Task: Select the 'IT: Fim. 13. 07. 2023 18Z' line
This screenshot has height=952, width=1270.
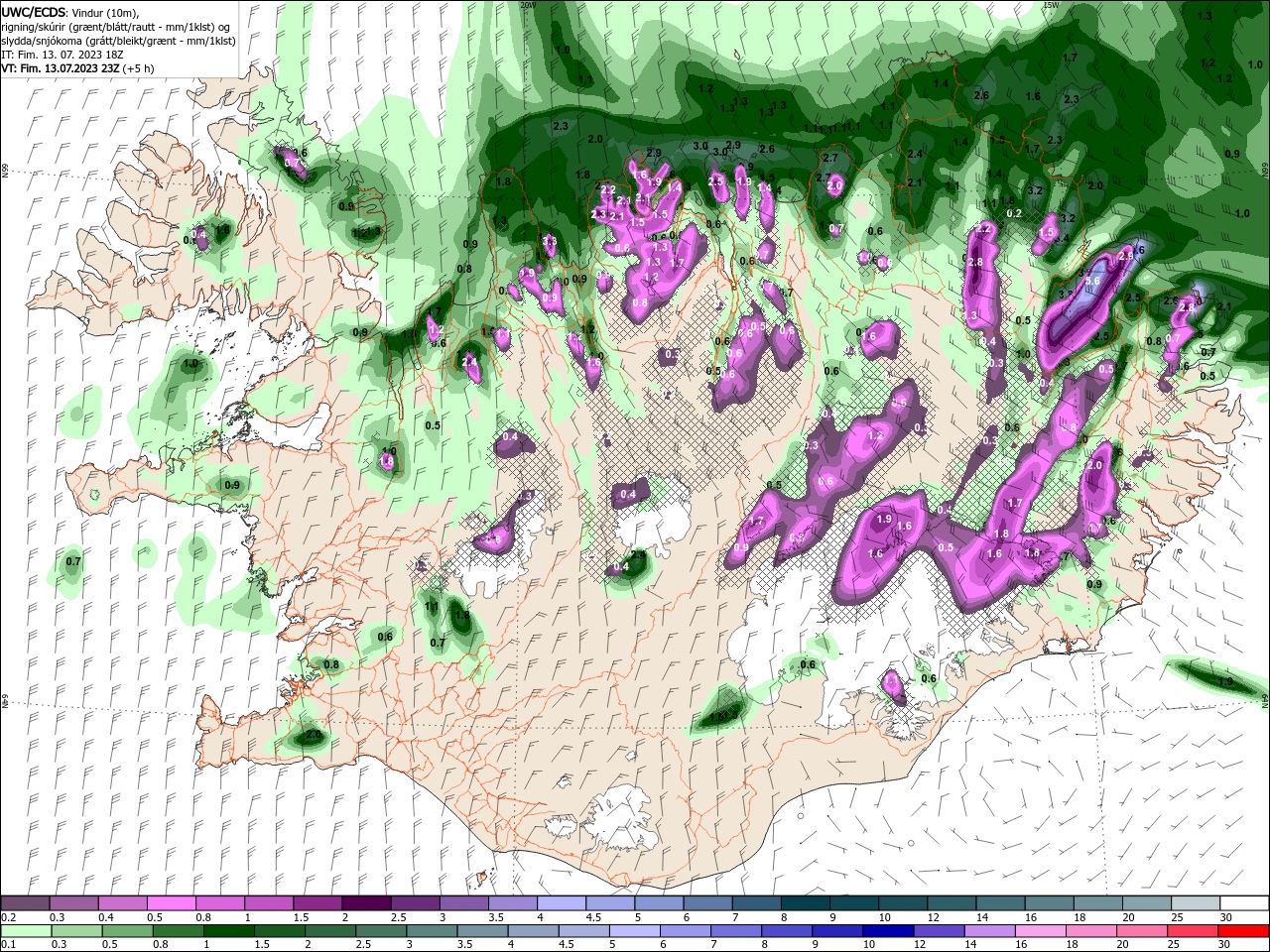Action: click(x=61, y=55)
